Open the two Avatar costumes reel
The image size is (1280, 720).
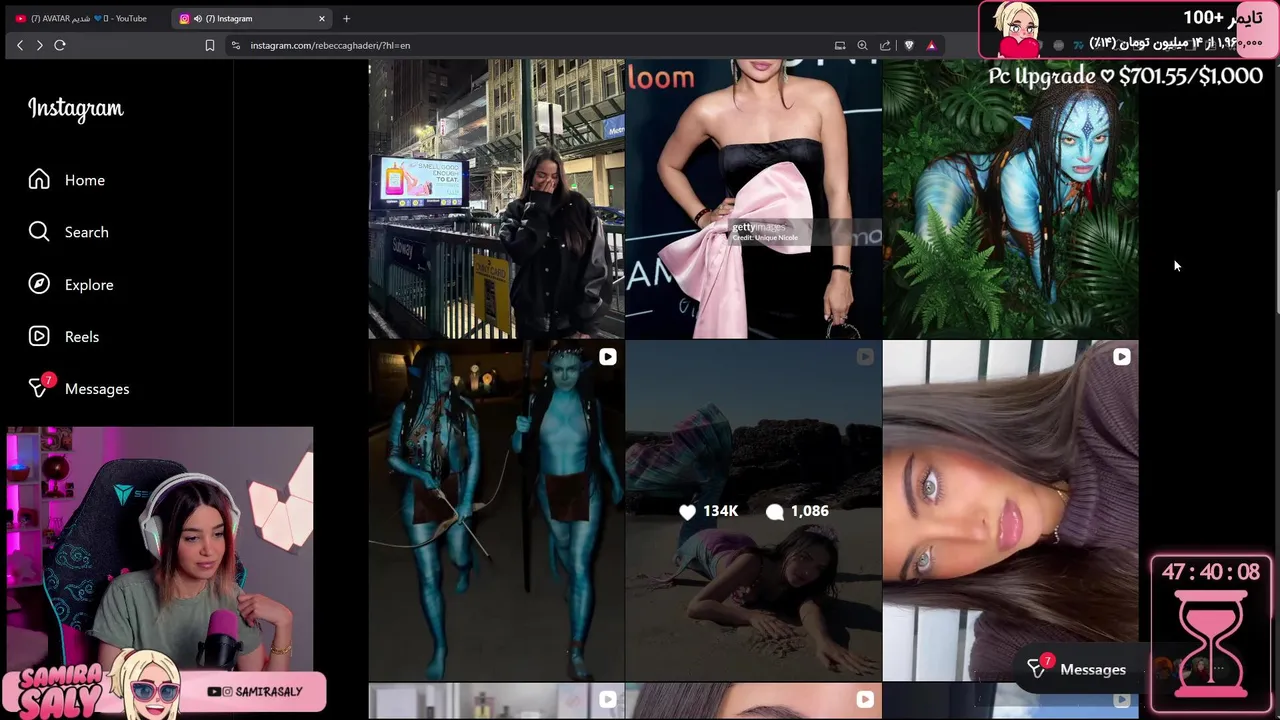496,510
